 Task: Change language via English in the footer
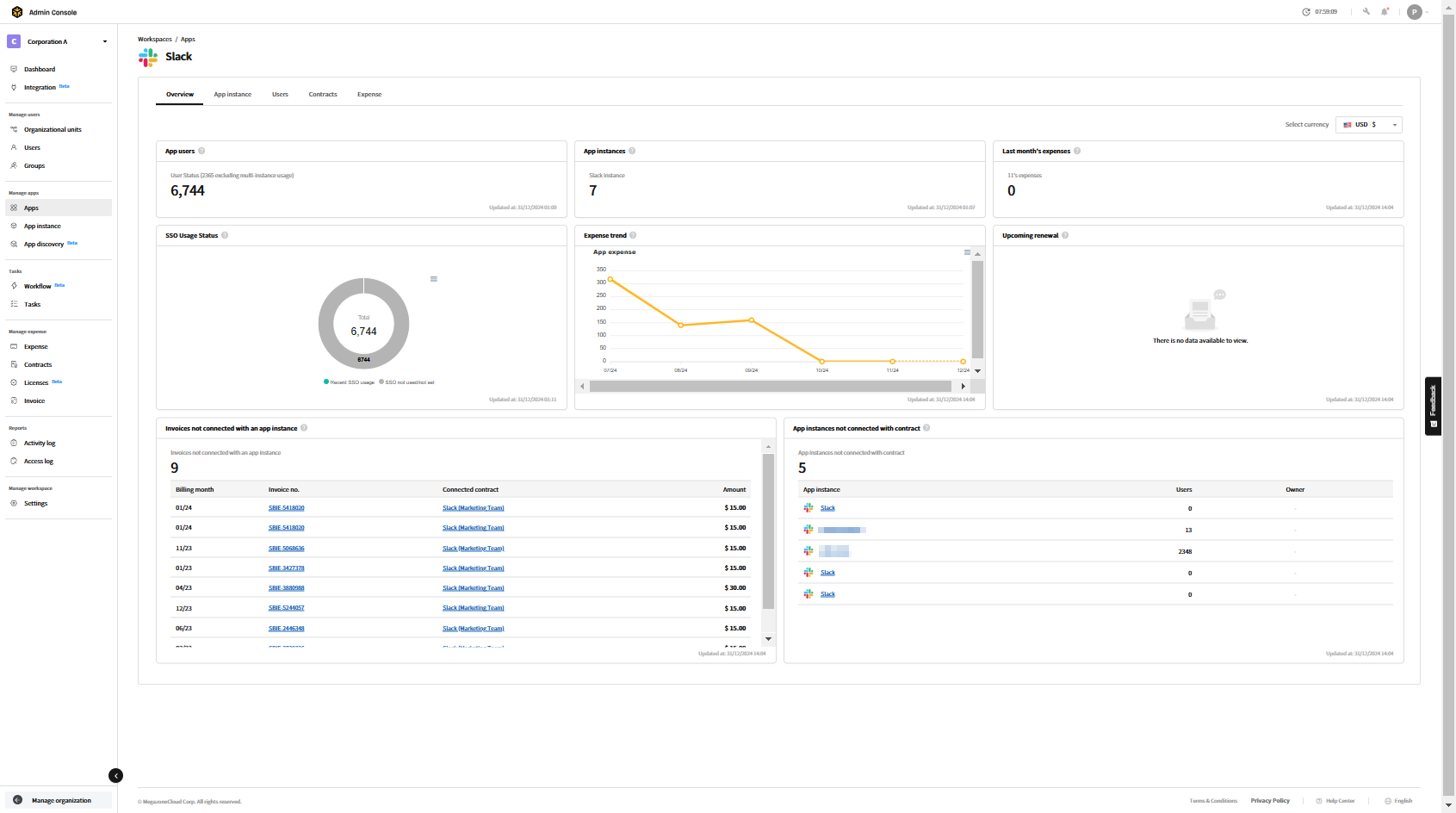[1398, 801]
